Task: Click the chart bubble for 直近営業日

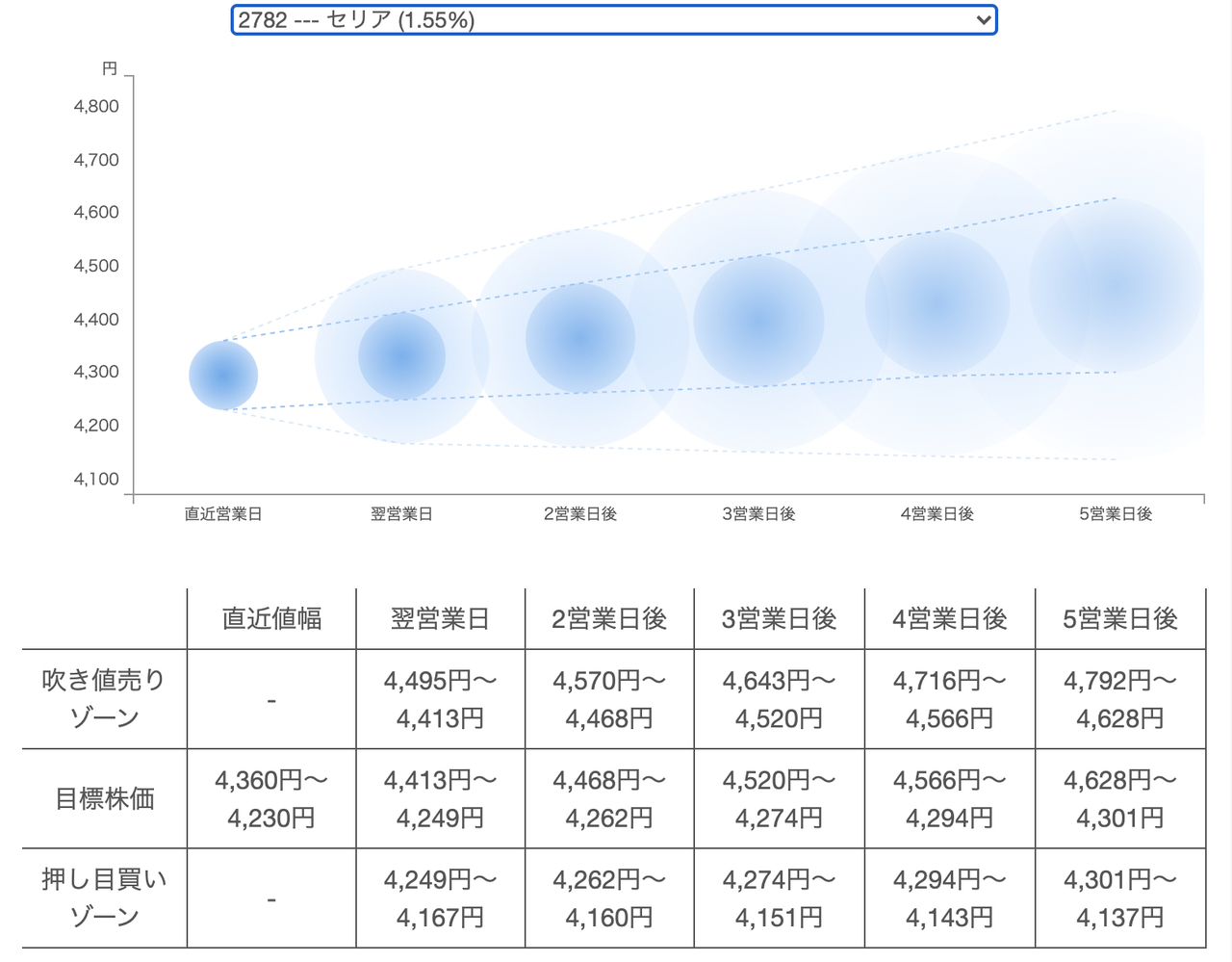Action: coord(223,376)
